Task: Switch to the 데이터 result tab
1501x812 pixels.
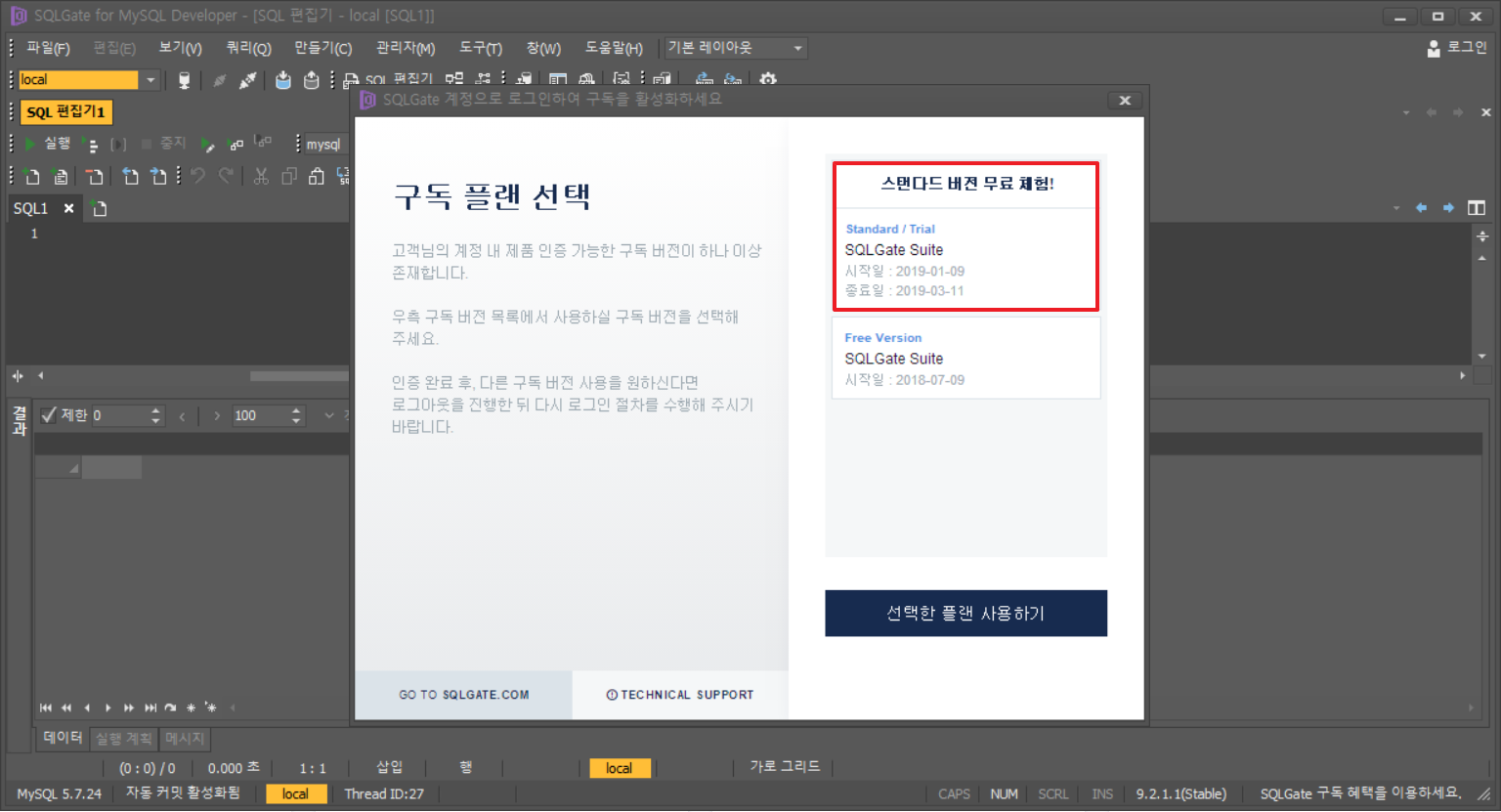Action: coord(64,738)
